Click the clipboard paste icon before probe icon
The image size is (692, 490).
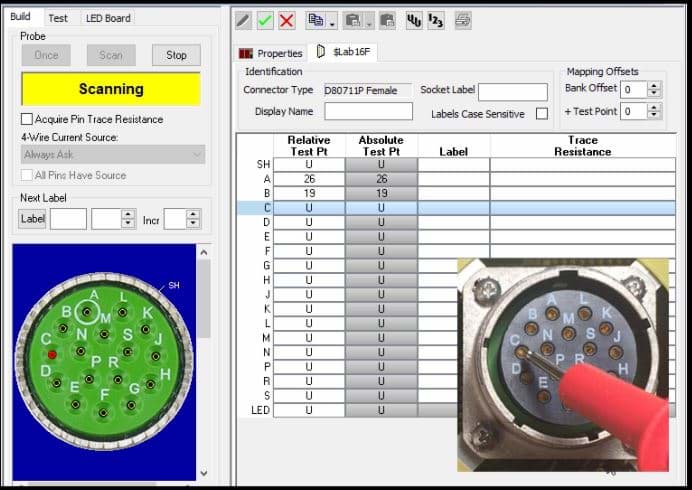(386, 20)
